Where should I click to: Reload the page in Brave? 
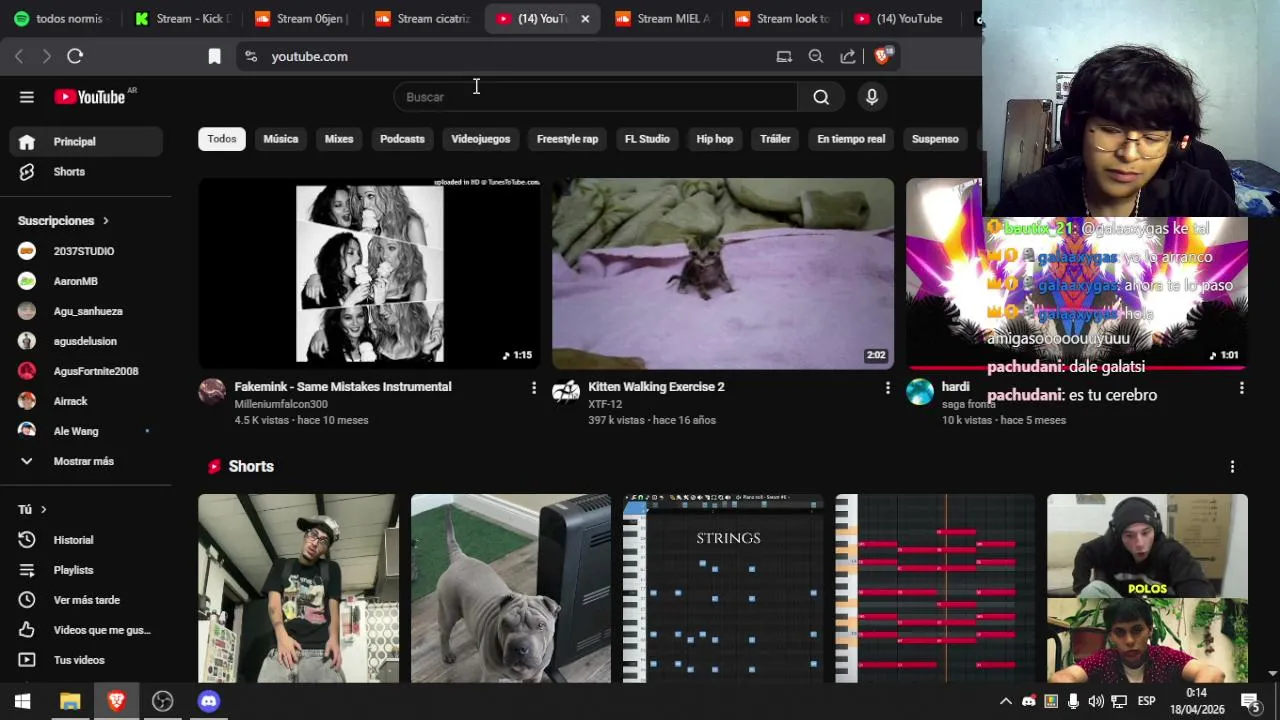click(75, 57)
